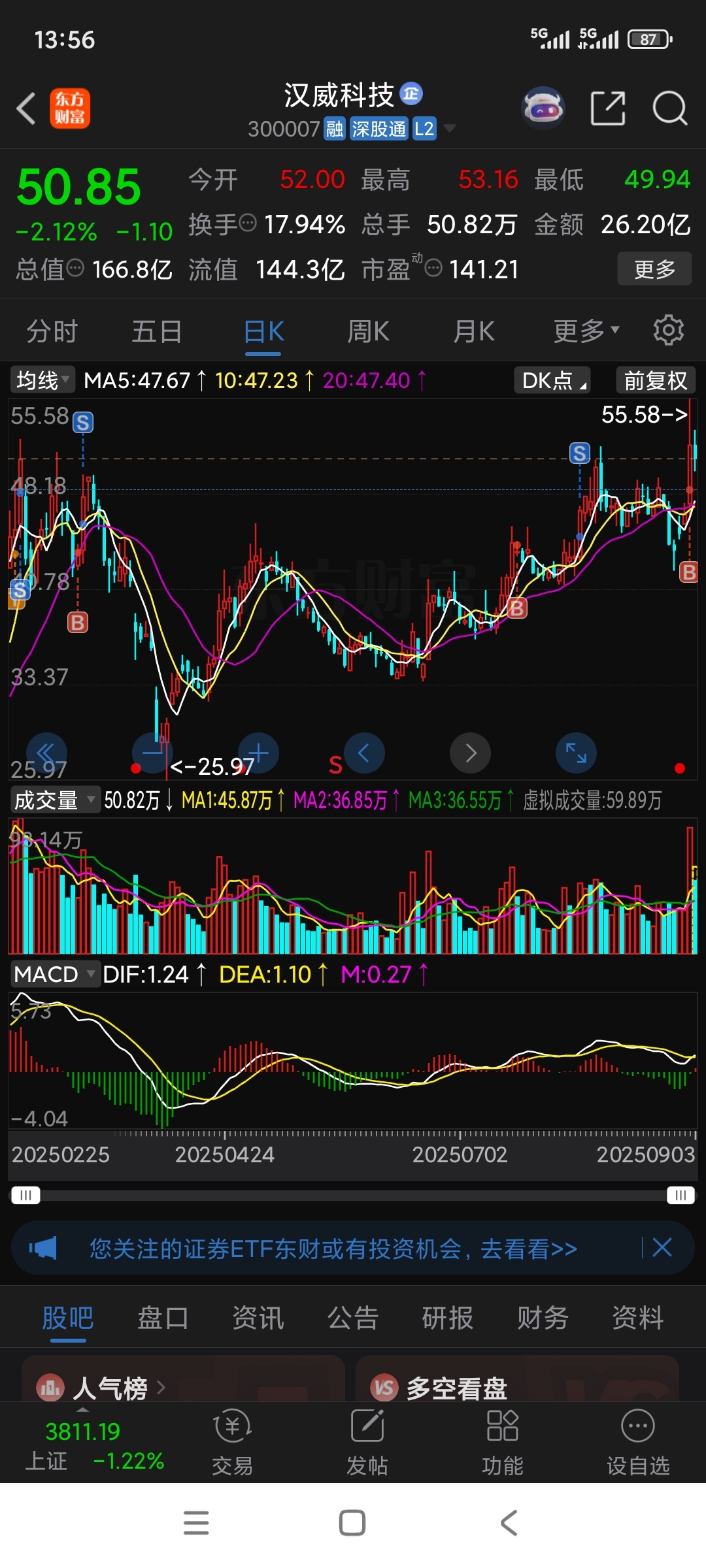The height and width of the screenshot is (1568, 706).
Task: Expand the 人气榜 chevron
Action: tap(161, 1387)
